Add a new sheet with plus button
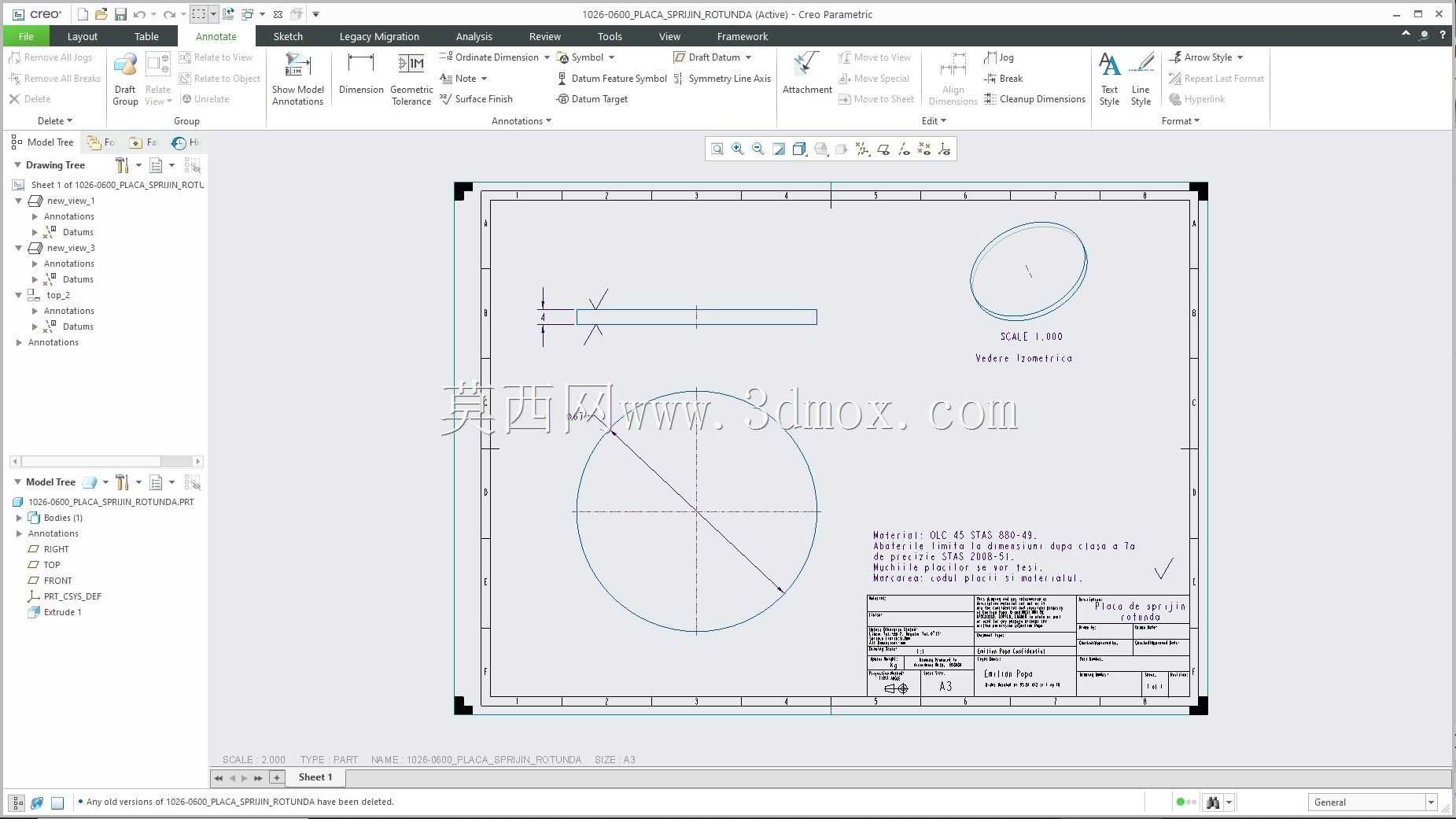The width and height of the screenshot is (1456, 819). (x=277, y=777)
